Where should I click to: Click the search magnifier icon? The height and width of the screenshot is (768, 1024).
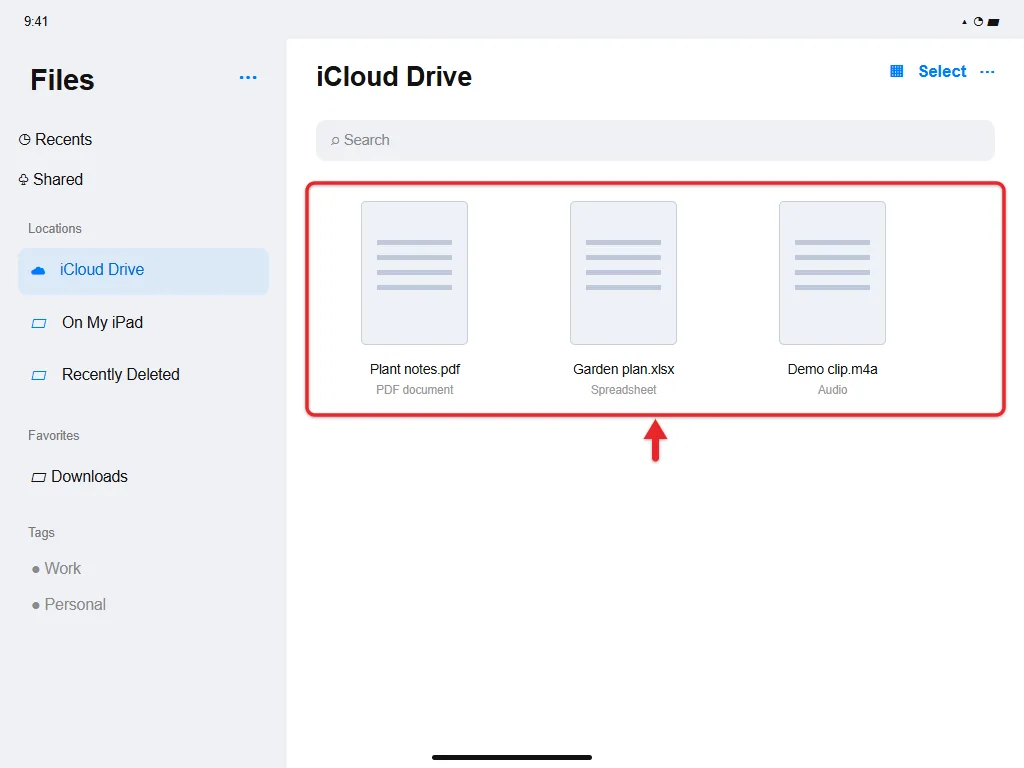pos(335,140)
